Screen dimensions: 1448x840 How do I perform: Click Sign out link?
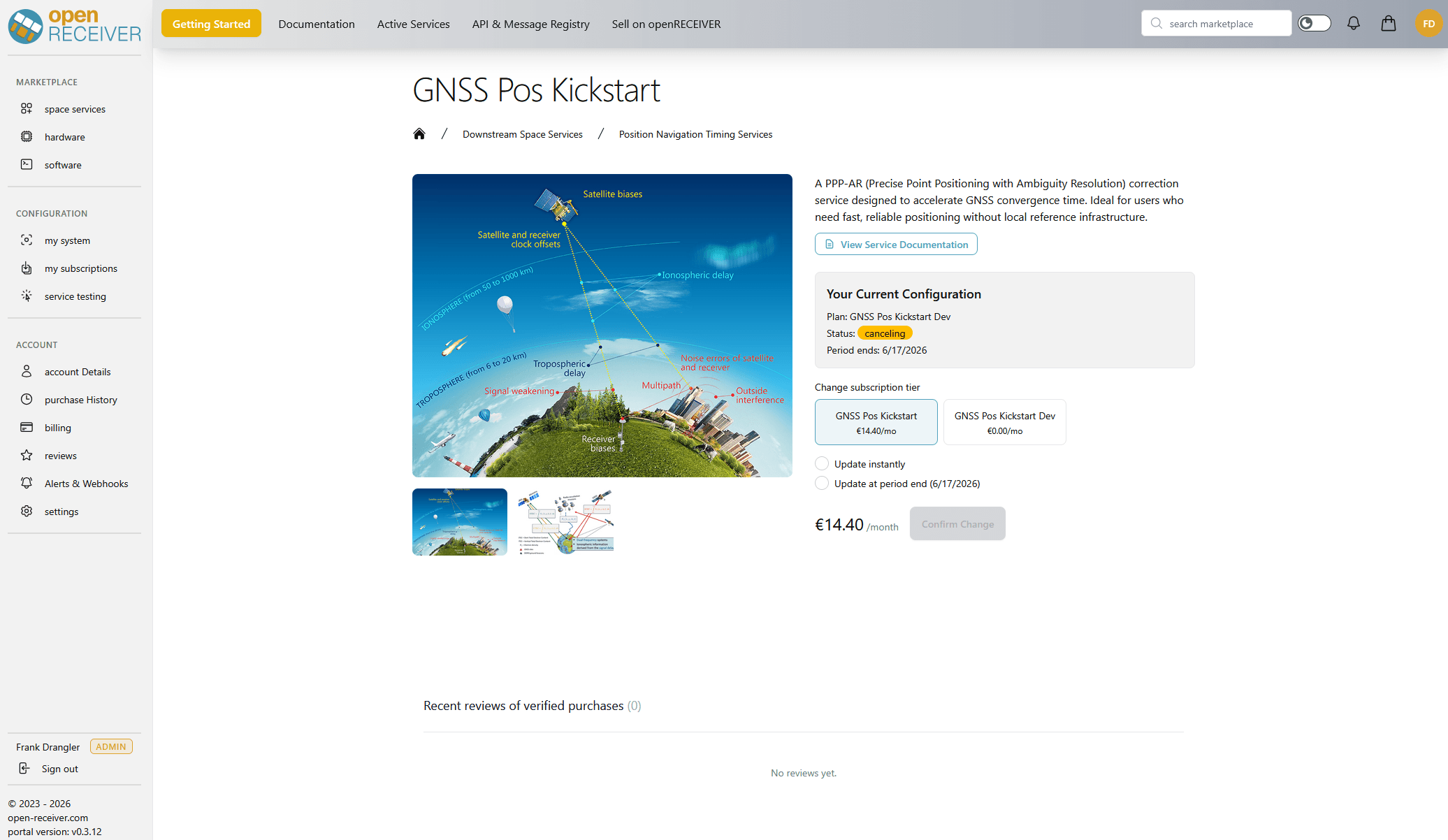pos(60,769)
